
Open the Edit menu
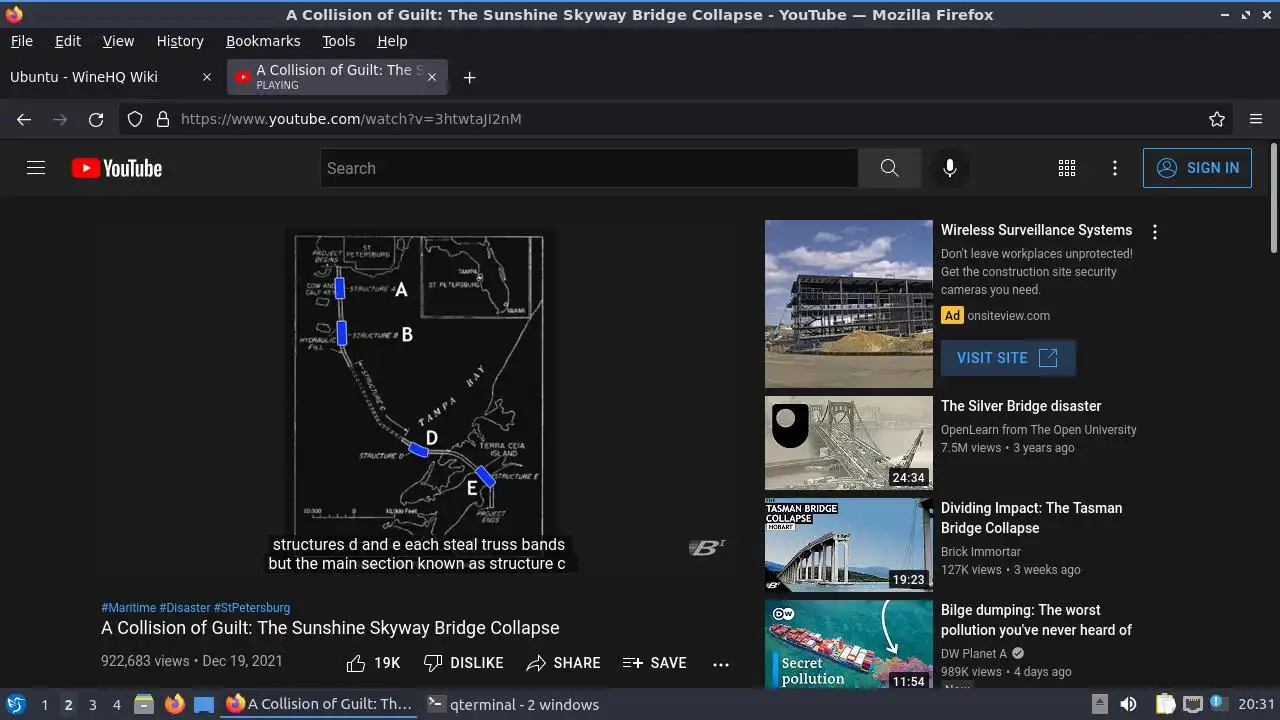[x=68, y=41]
